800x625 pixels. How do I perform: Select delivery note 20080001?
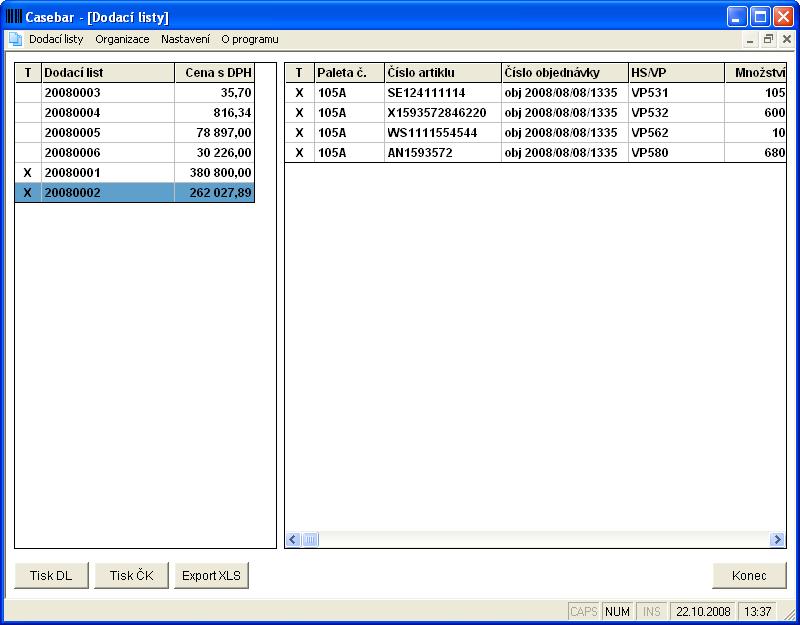pos(72,172)
